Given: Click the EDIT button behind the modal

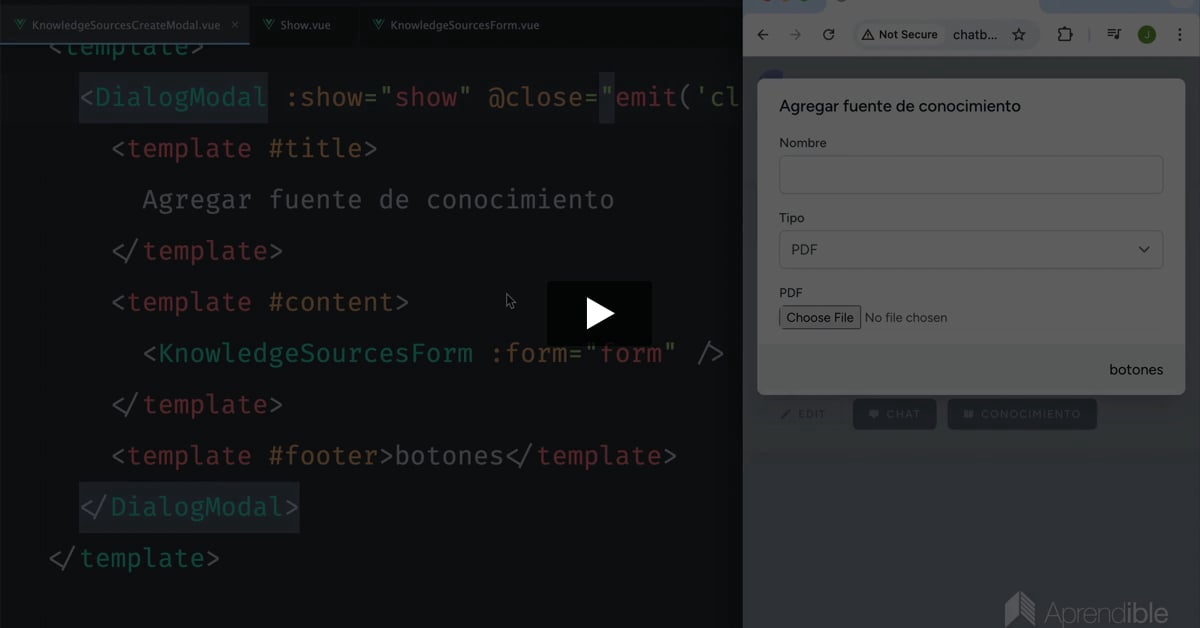Looking at the screenshot, I should tap(804, 414).
